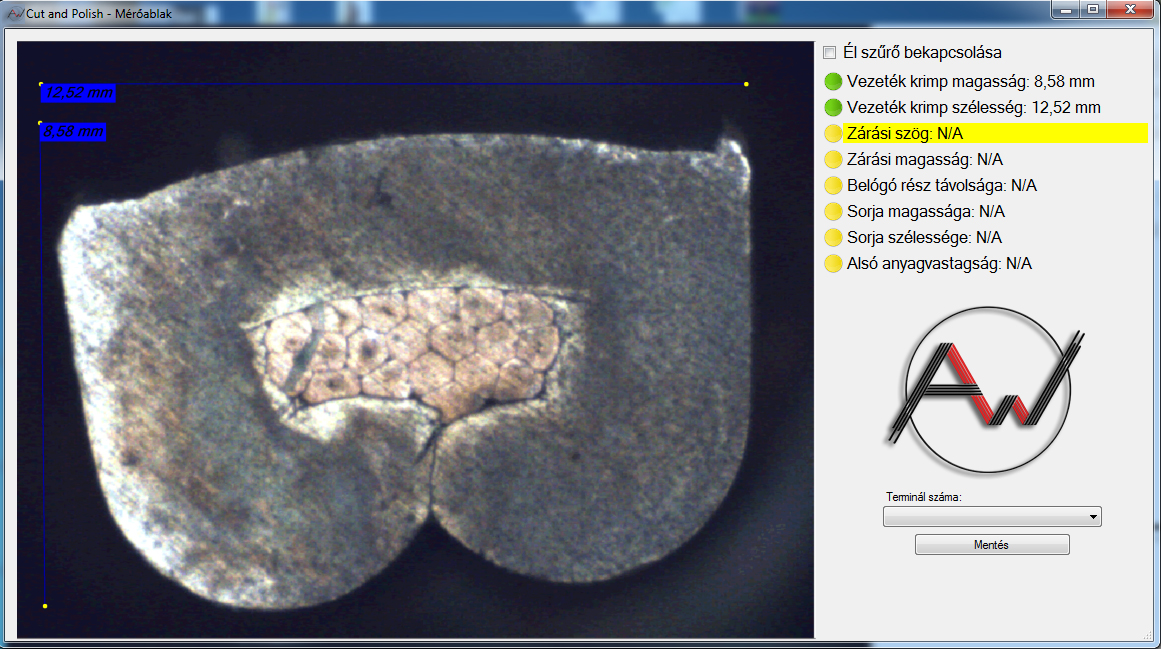Click yellow indicator beside Sorja szélessége

click(x=833, y=238)
